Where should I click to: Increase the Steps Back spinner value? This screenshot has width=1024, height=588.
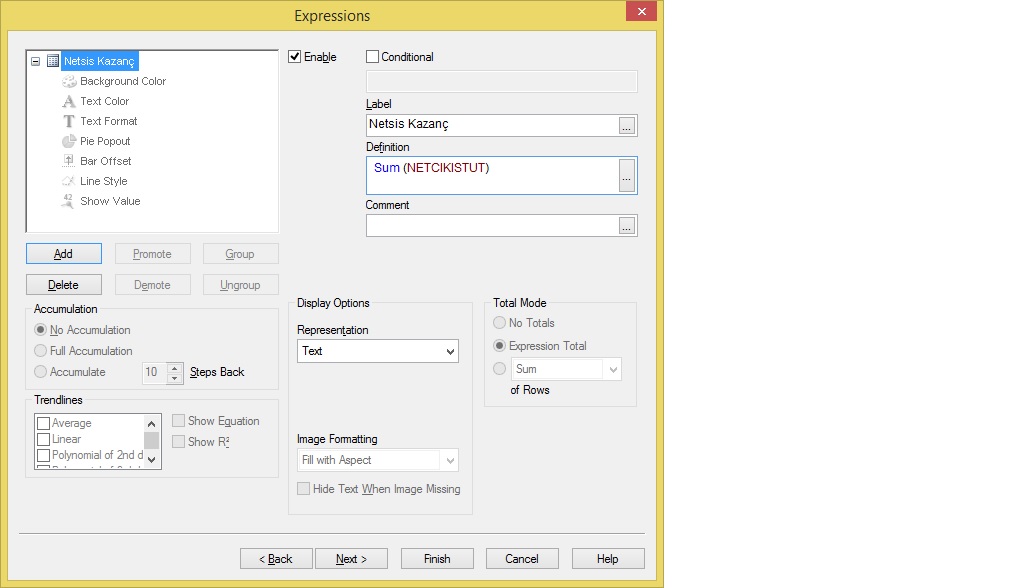pos(174,368)
